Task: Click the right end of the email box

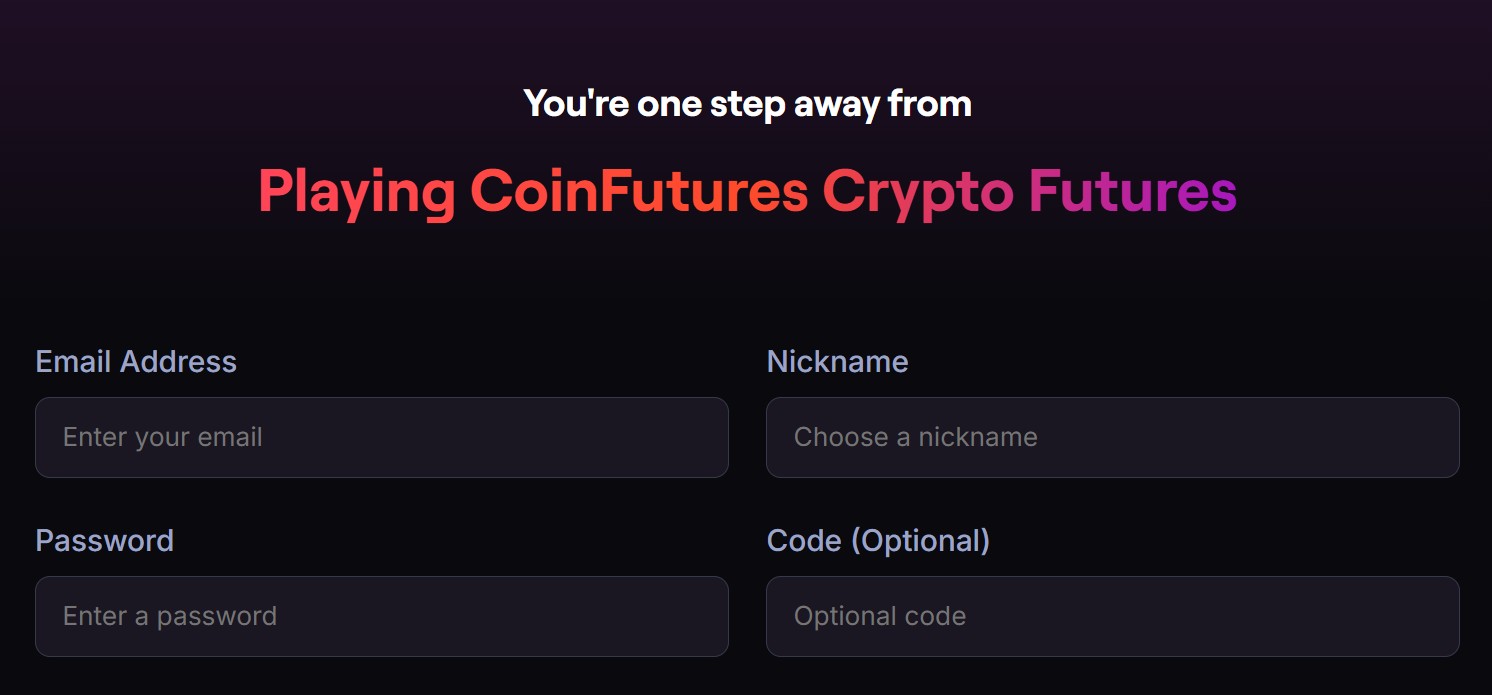Action: 700,437
